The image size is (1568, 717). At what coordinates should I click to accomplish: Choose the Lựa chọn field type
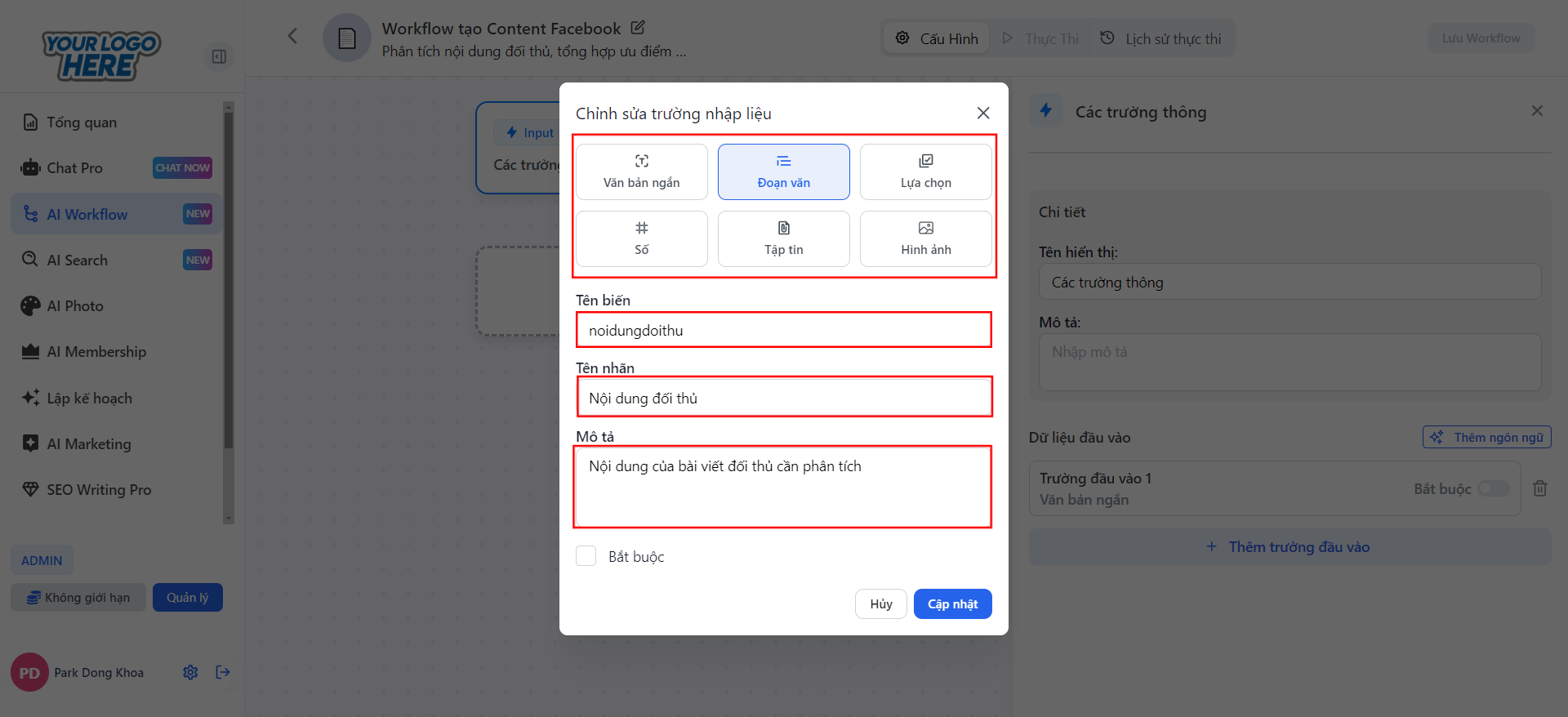[925, 171]
